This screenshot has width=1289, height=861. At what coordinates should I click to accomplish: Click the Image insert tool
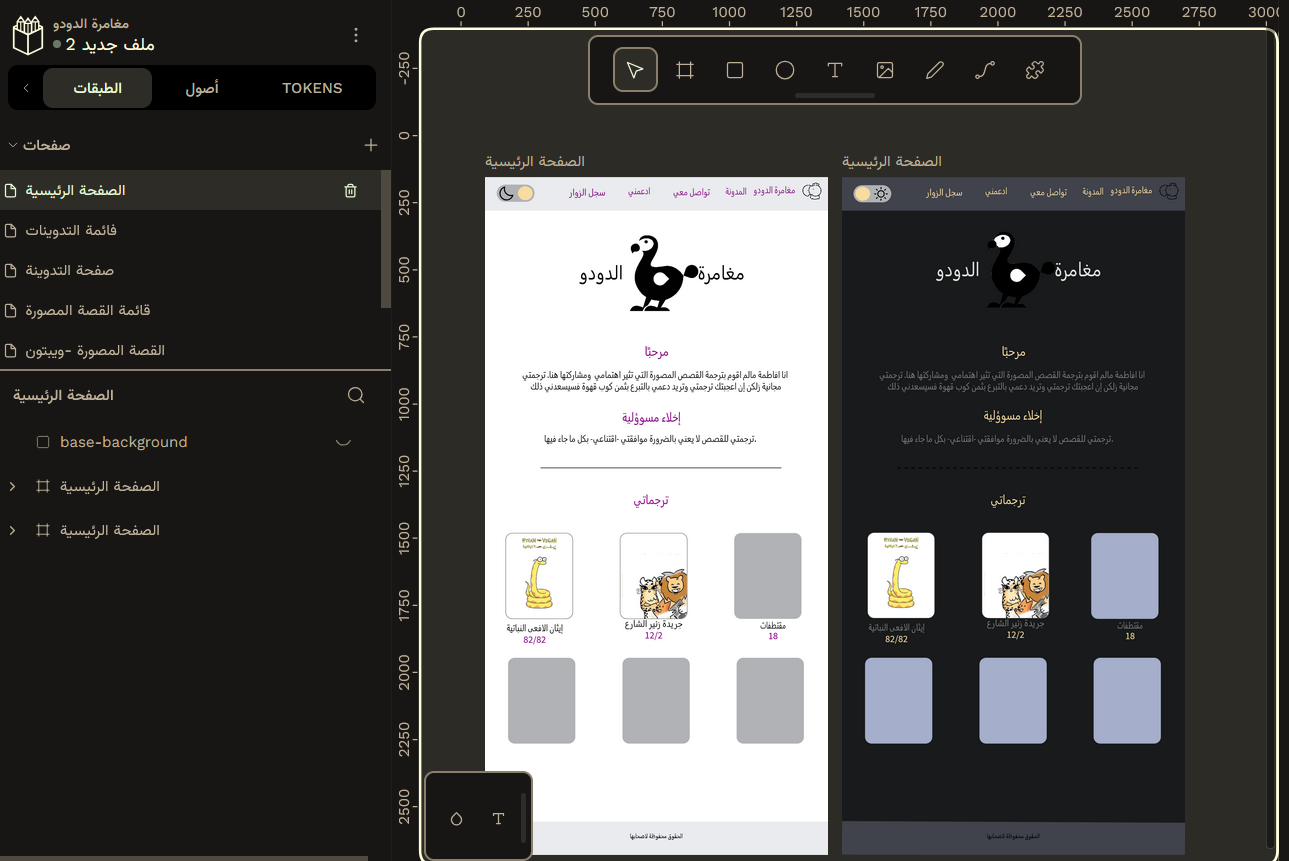[x=885, y=70]
